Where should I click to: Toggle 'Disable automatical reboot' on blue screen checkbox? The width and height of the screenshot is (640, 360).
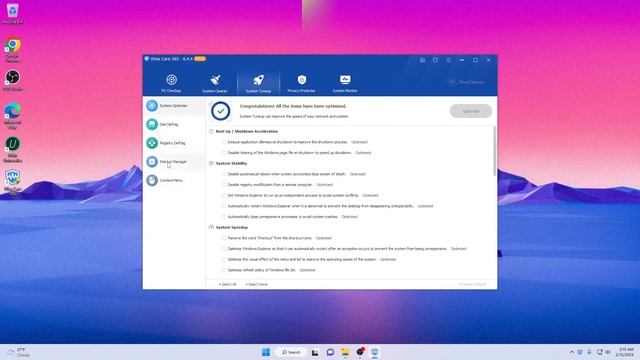224,174
